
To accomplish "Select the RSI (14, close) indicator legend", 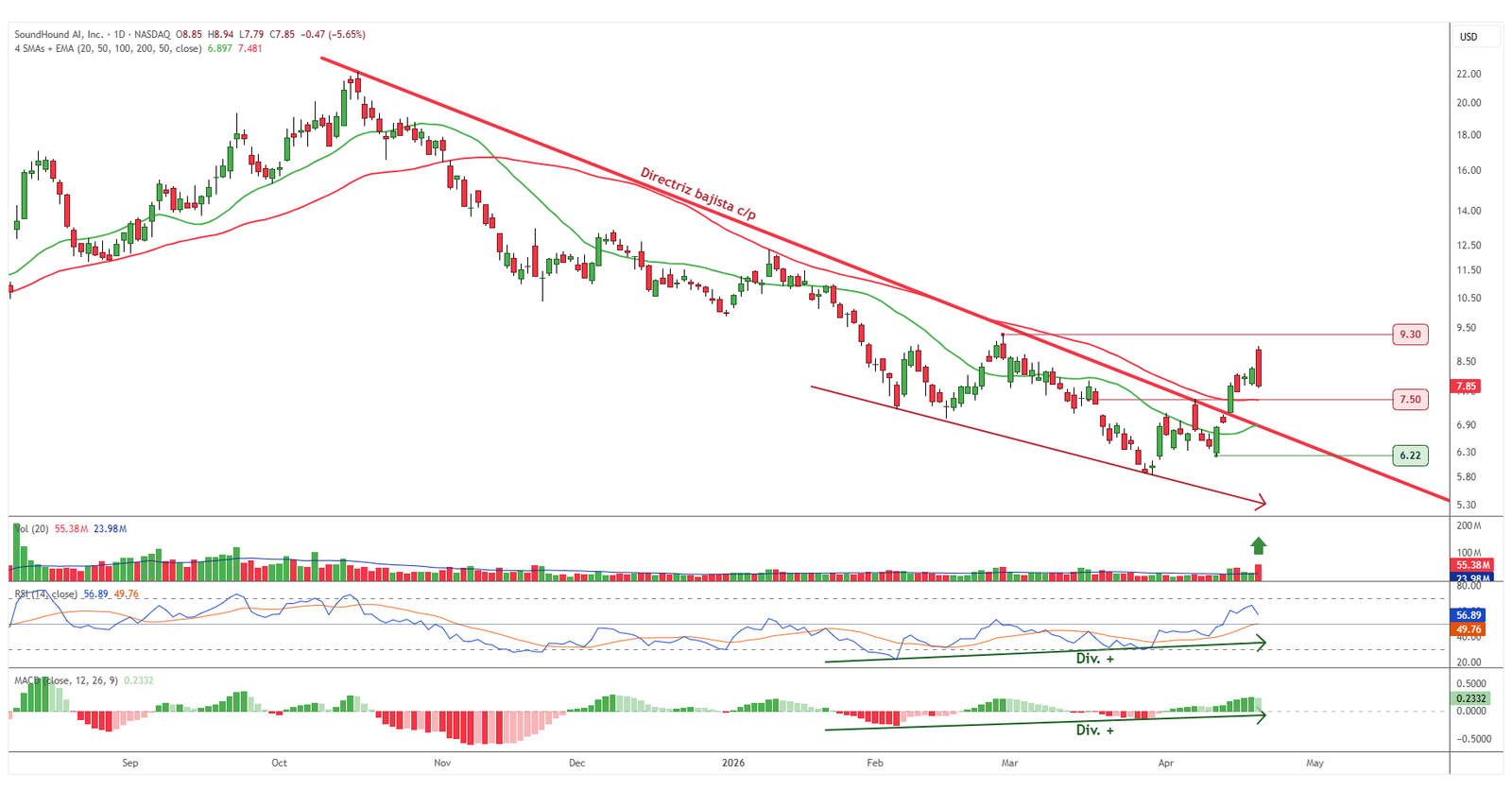I will 45,594.
